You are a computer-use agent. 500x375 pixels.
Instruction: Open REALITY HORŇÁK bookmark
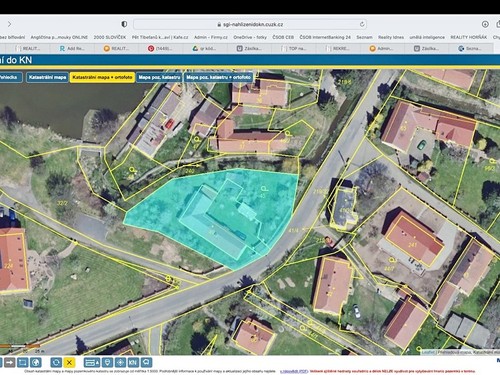pos(469,37)
